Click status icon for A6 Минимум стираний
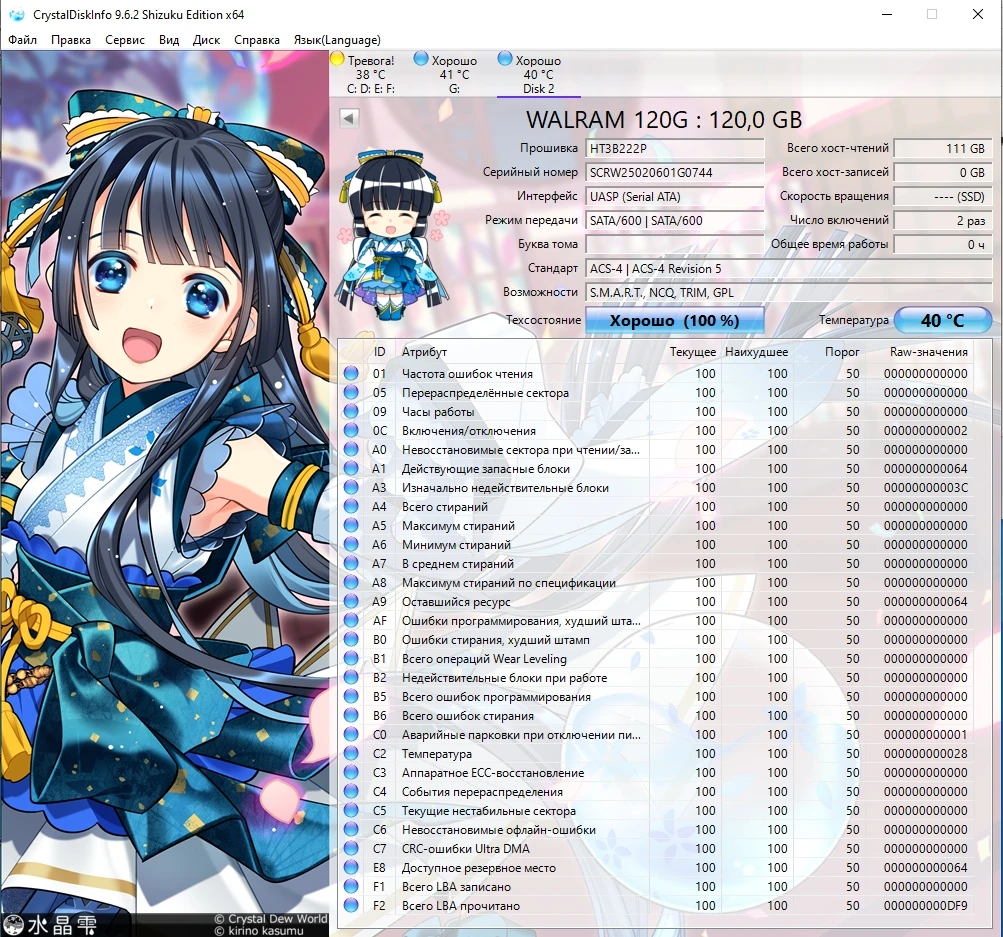Image resolution: width=1003 pixels, height=937 pixels. pos(351,544)
